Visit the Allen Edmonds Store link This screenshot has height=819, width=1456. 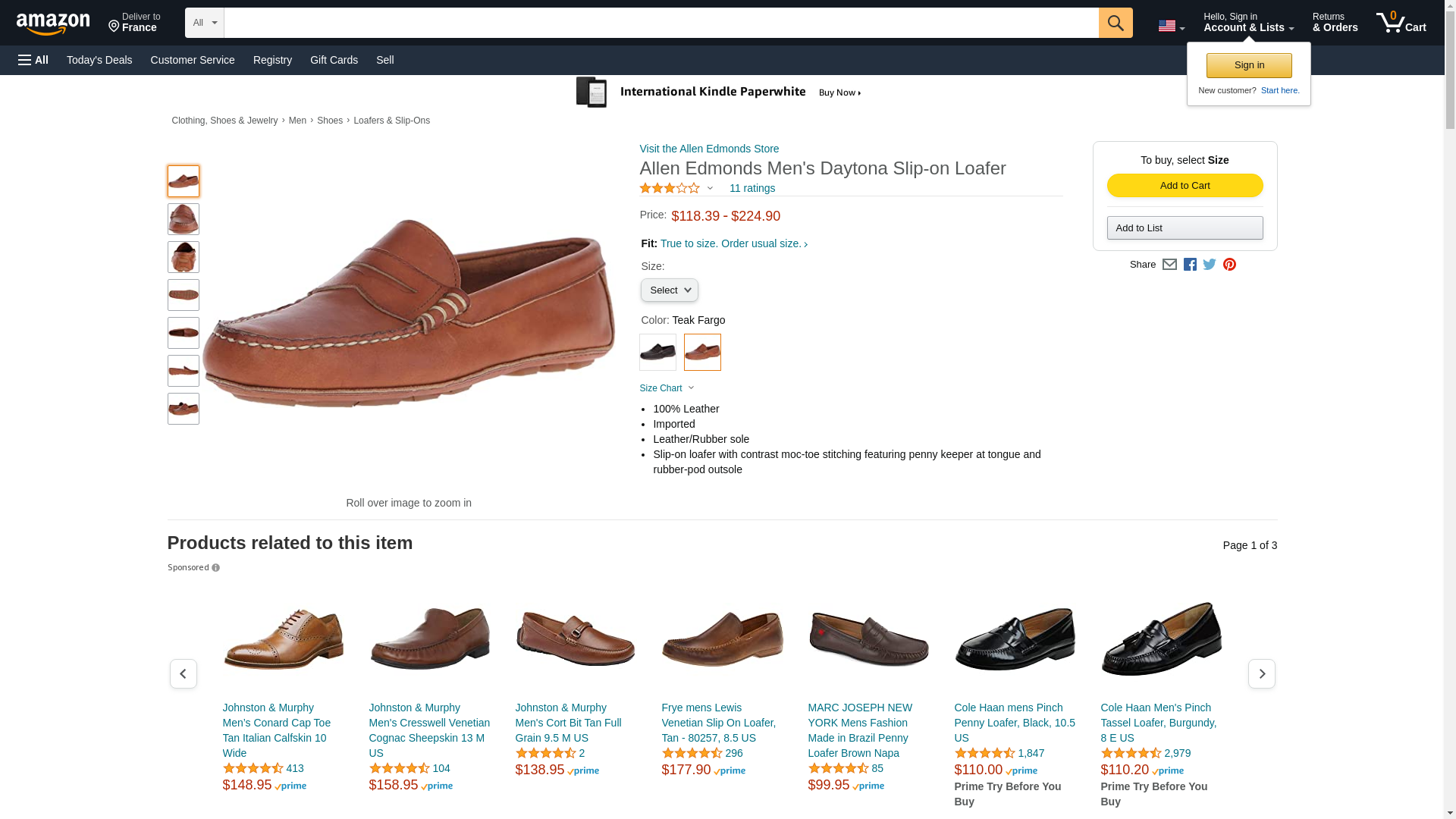(709, 149)
